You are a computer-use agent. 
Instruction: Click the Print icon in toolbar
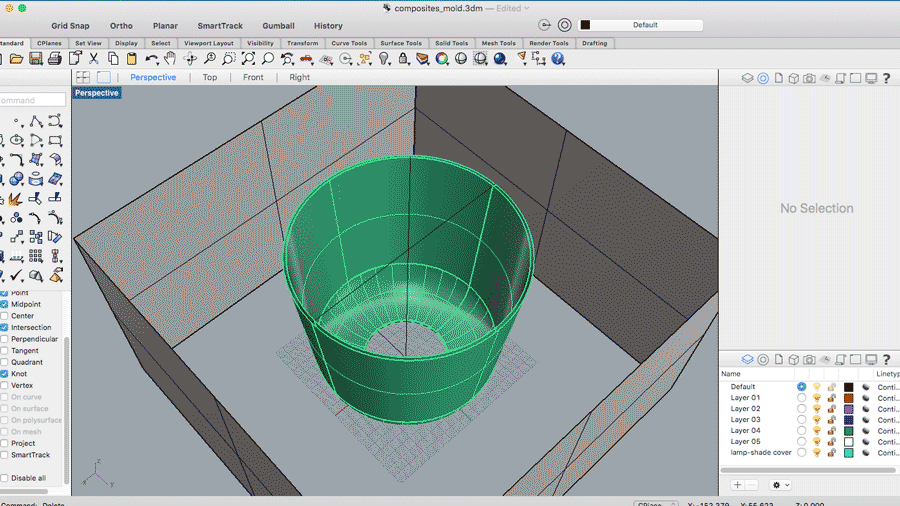(x=55, y=59)
